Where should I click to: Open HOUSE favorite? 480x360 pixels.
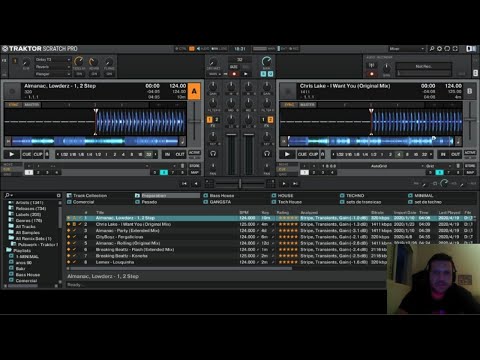point(282,196)
